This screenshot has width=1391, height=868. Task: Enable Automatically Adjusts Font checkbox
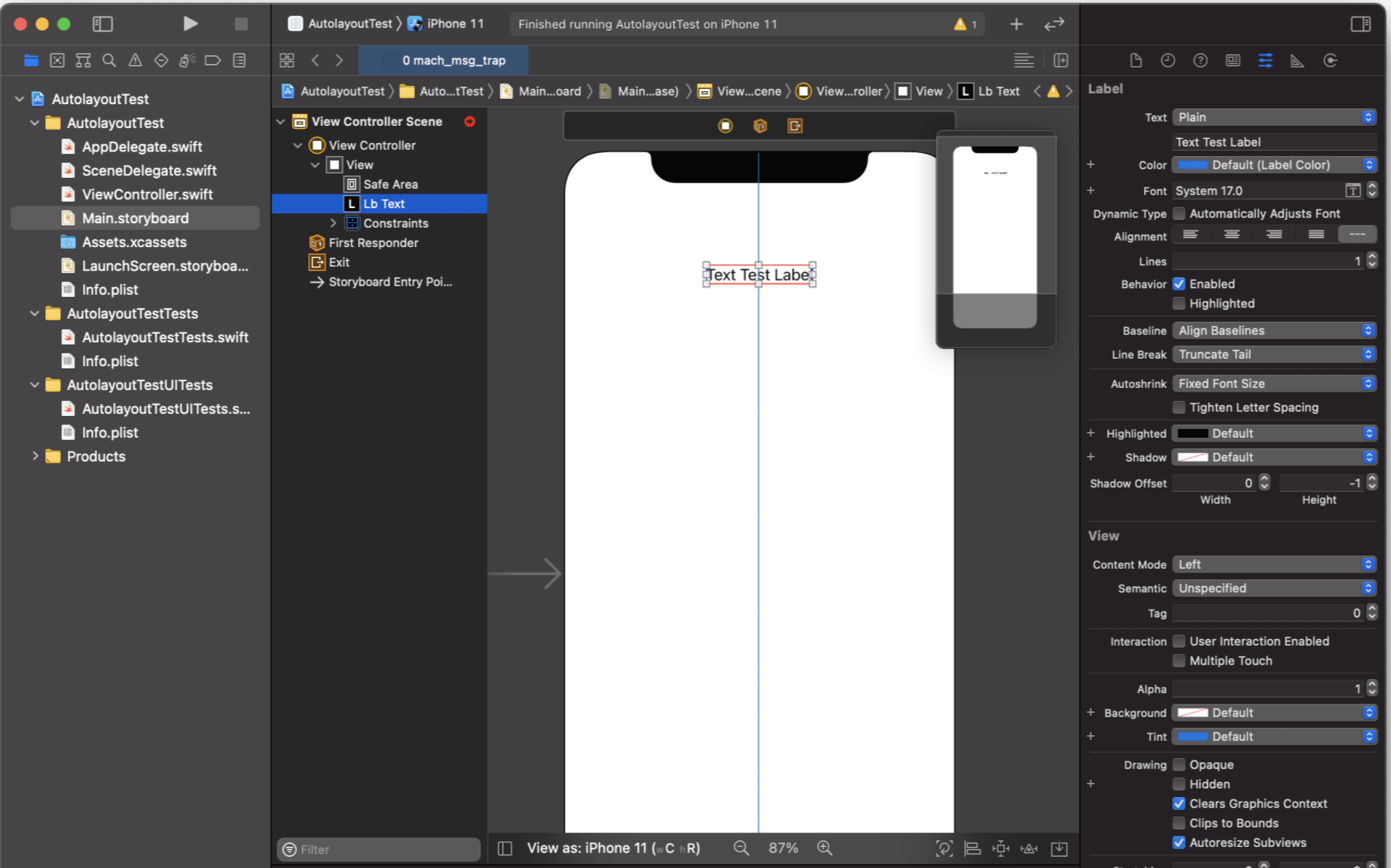[1179, 214]
